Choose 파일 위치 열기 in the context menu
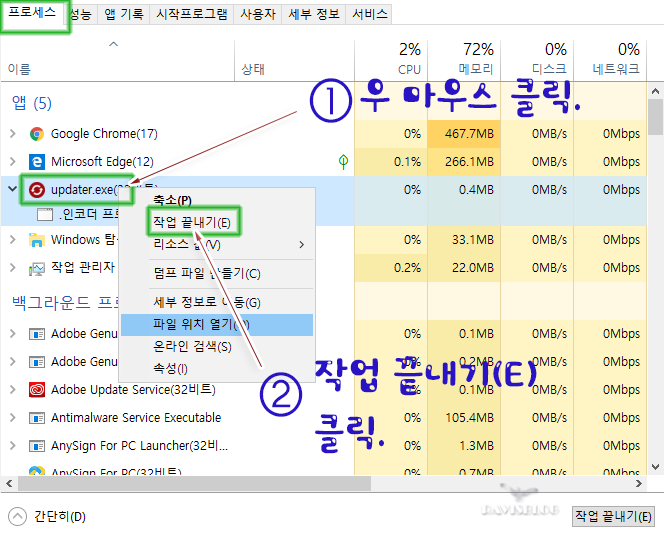This screenshot has width=664, height=541. (217, 325)
